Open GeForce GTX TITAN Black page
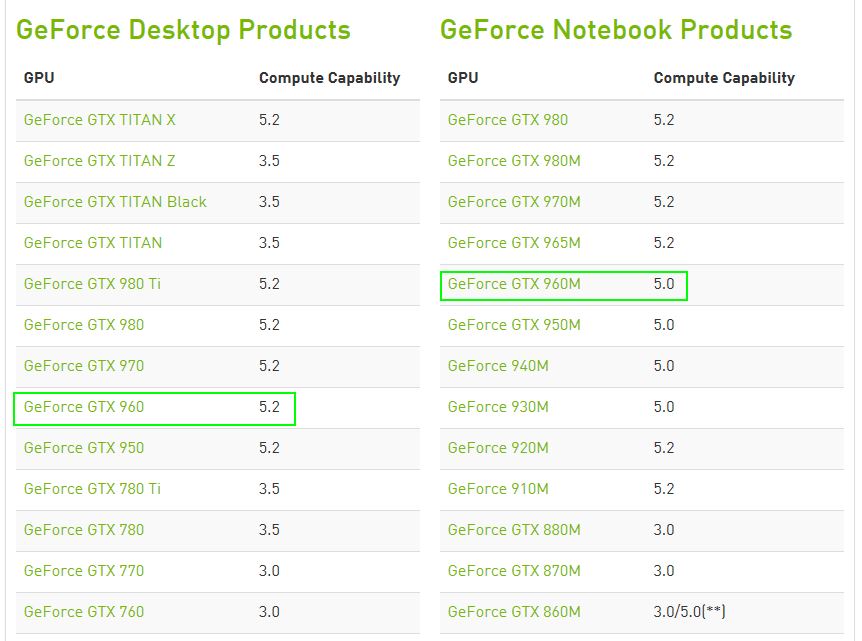Viewport: 862px width, 641px height. click(115, 202)
